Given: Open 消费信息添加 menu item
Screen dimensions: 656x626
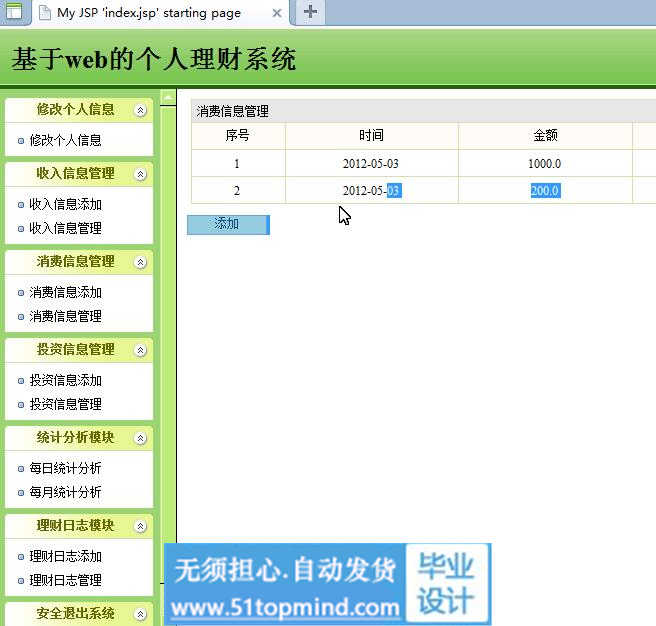Looking at the screenshot, I should coord(65,292).
